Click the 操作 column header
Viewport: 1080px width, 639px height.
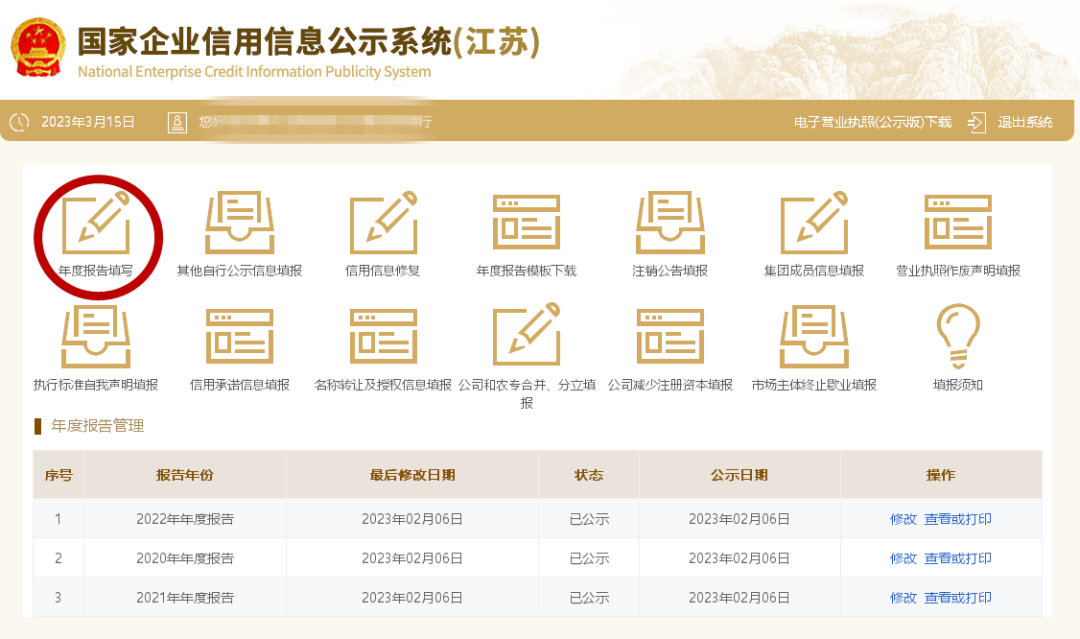[x=941, y=475]
